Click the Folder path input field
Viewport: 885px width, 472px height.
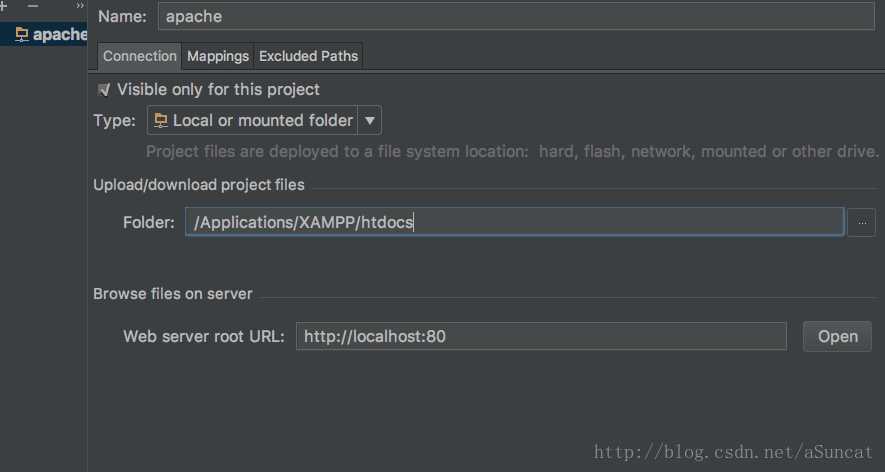(514, 222)
